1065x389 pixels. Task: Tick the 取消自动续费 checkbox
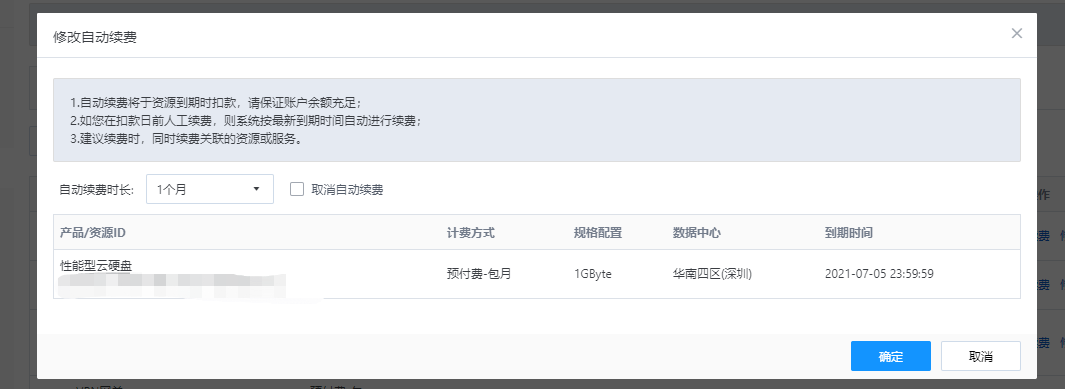[297, 189]
